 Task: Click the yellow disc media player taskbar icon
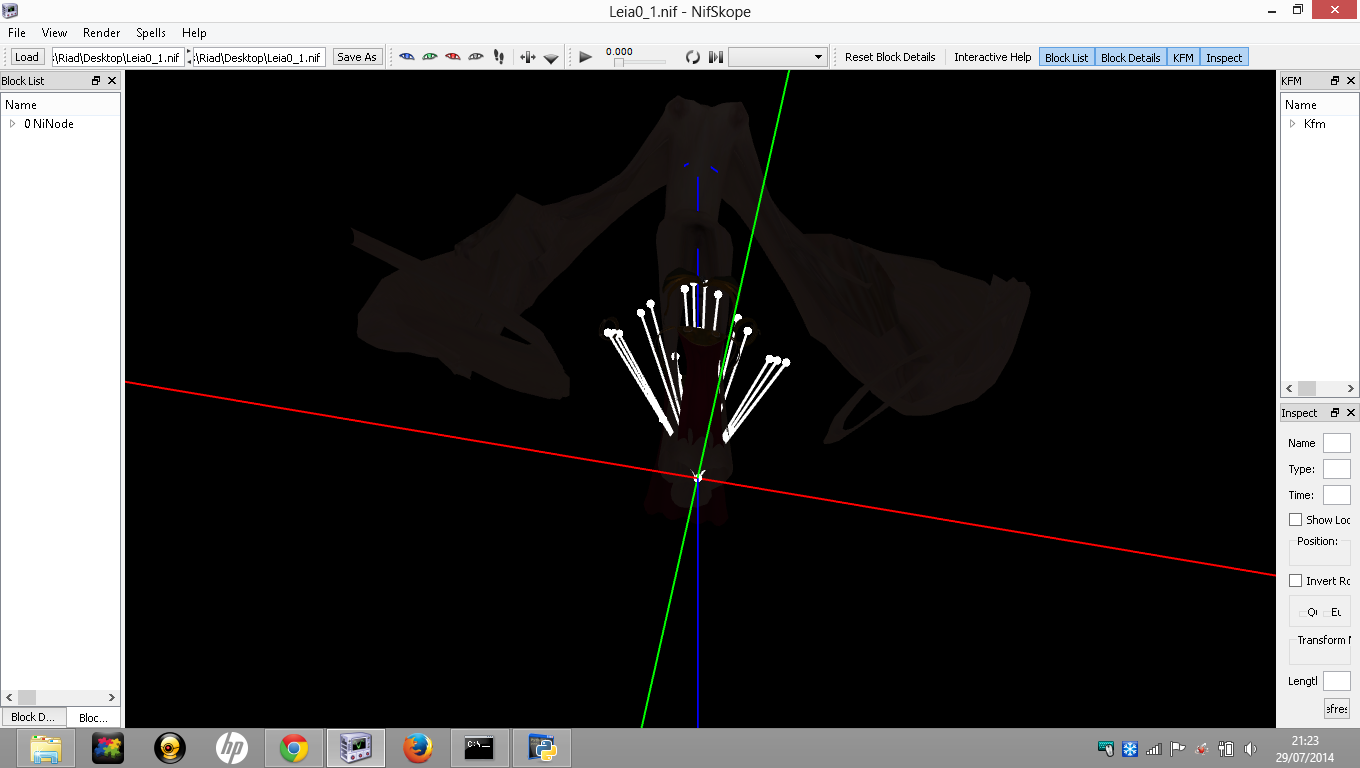(x=170, y=748)
